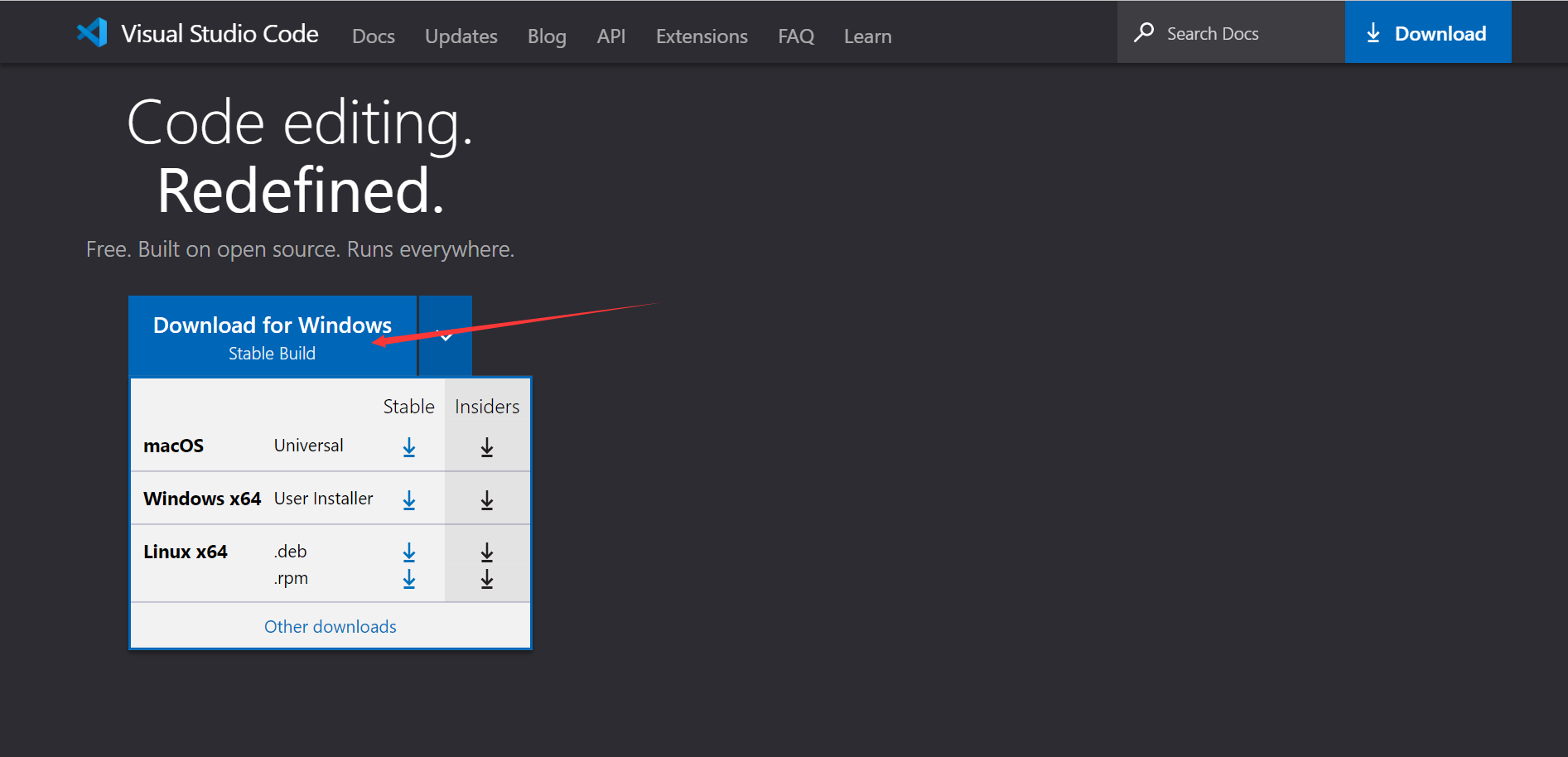Open the Other downloads link
This screenshot has width=1568, height=757.
point(330,627)
